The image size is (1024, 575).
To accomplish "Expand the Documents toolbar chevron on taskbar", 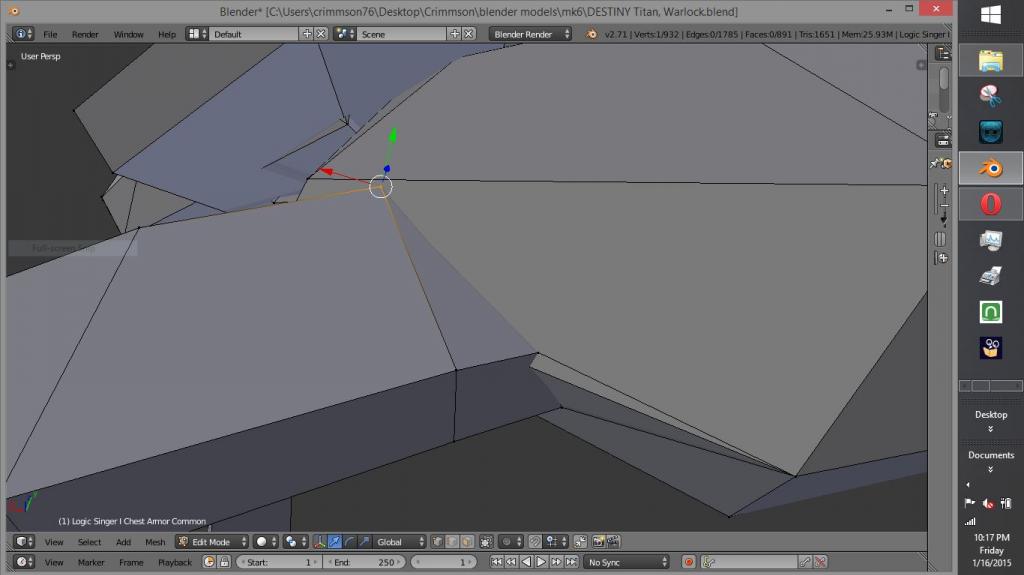I will pyautogui.click(x=991, y=470).
